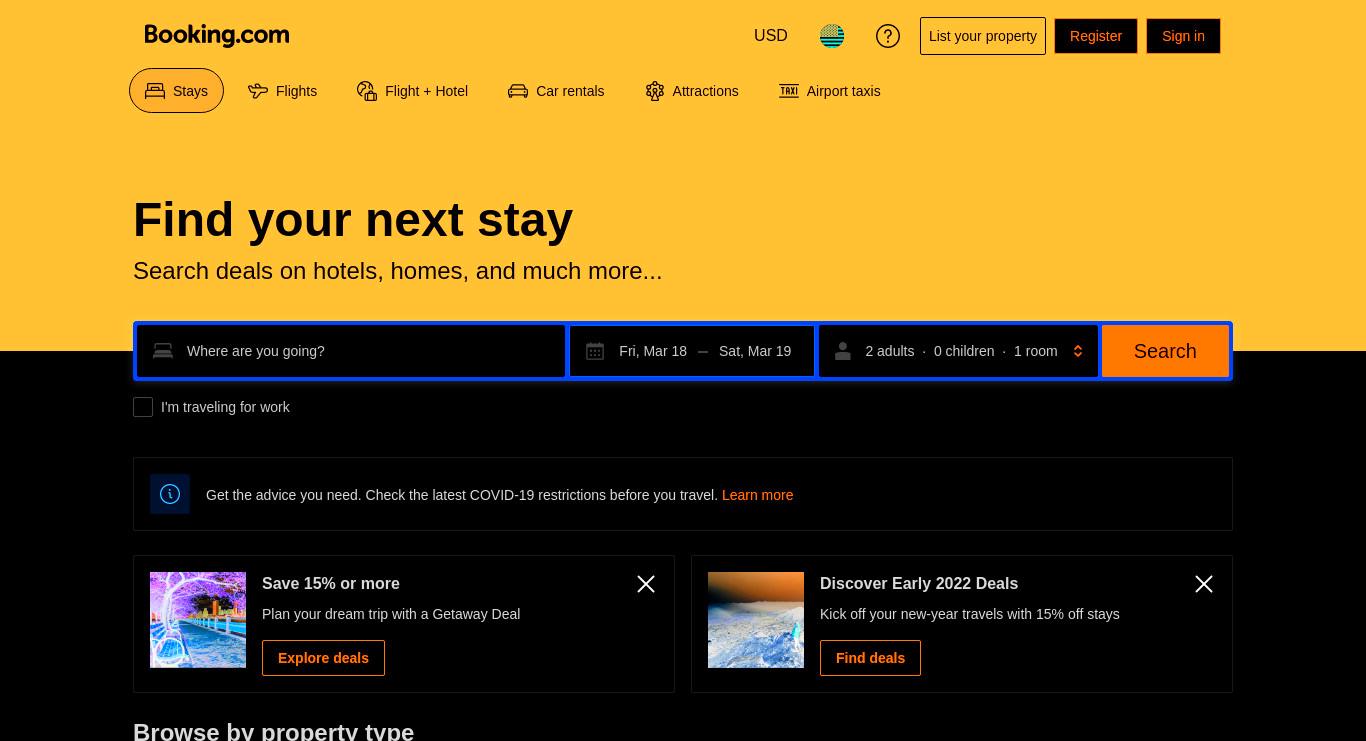Open the help question mark icon

coord(888,36)
